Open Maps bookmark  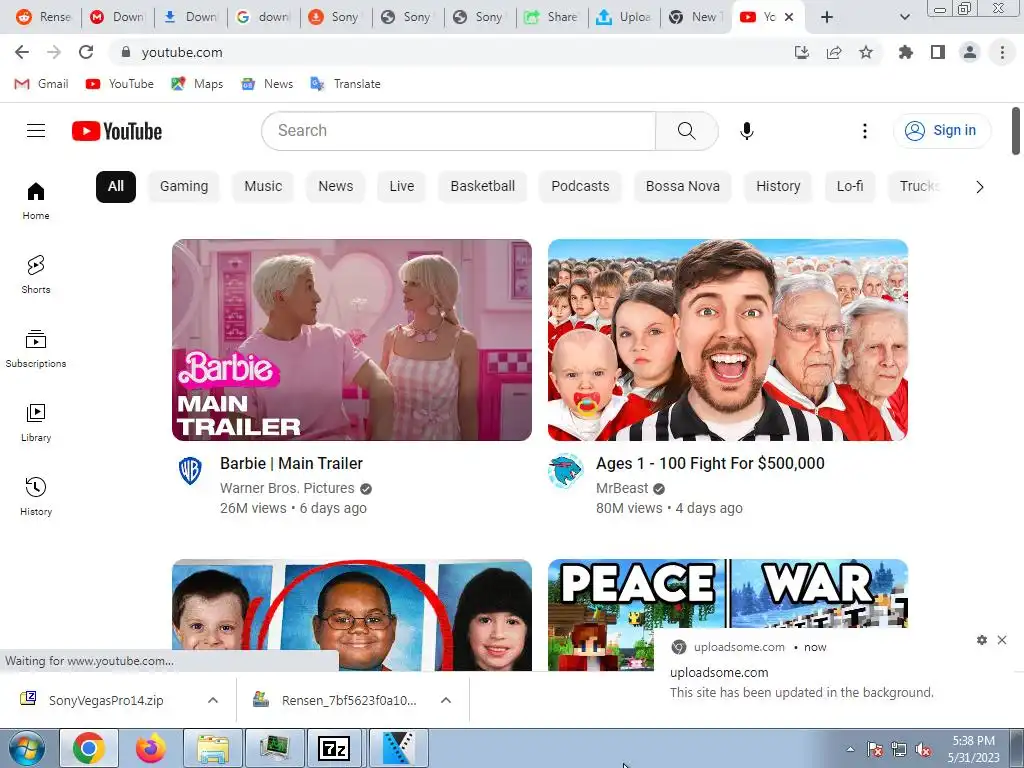tap(197, 84)
